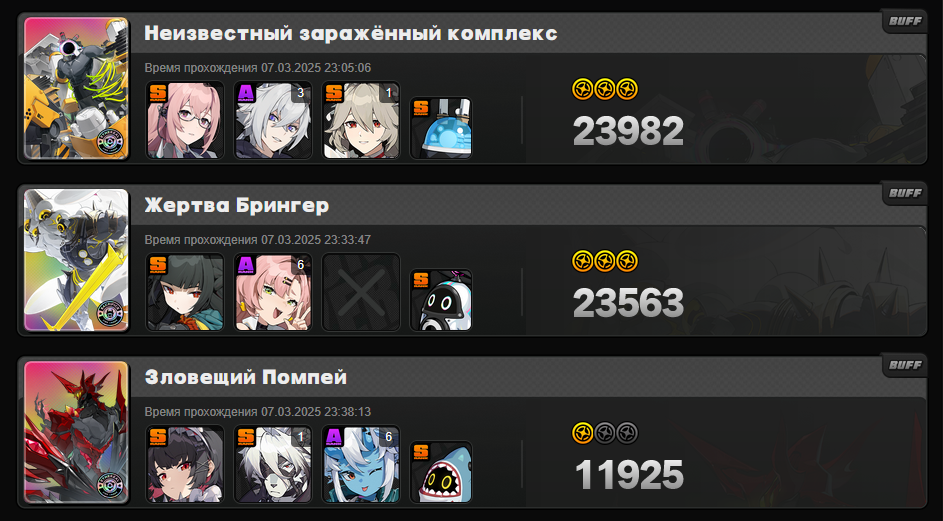The image size is (943, 521).
Task: Click the BUFF tag on Неизвестный заражённый комплекс
Action: 905,21
